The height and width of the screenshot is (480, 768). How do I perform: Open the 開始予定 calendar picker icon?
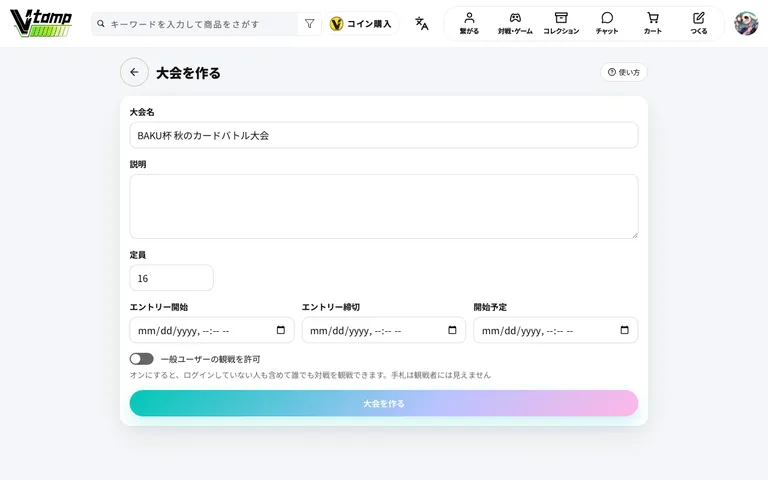[x=624, y=330]
